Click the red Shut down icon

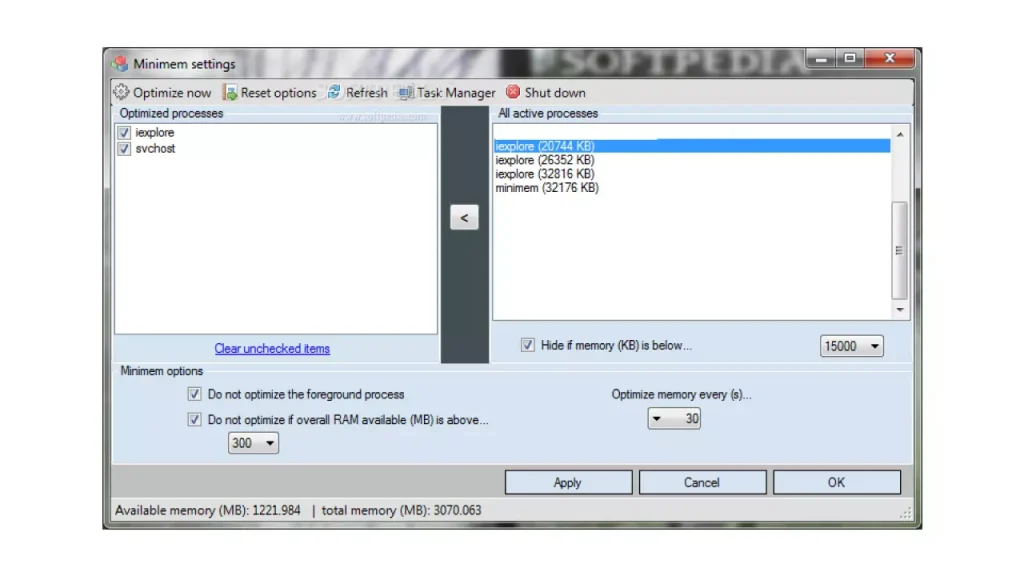pos(513,92)
